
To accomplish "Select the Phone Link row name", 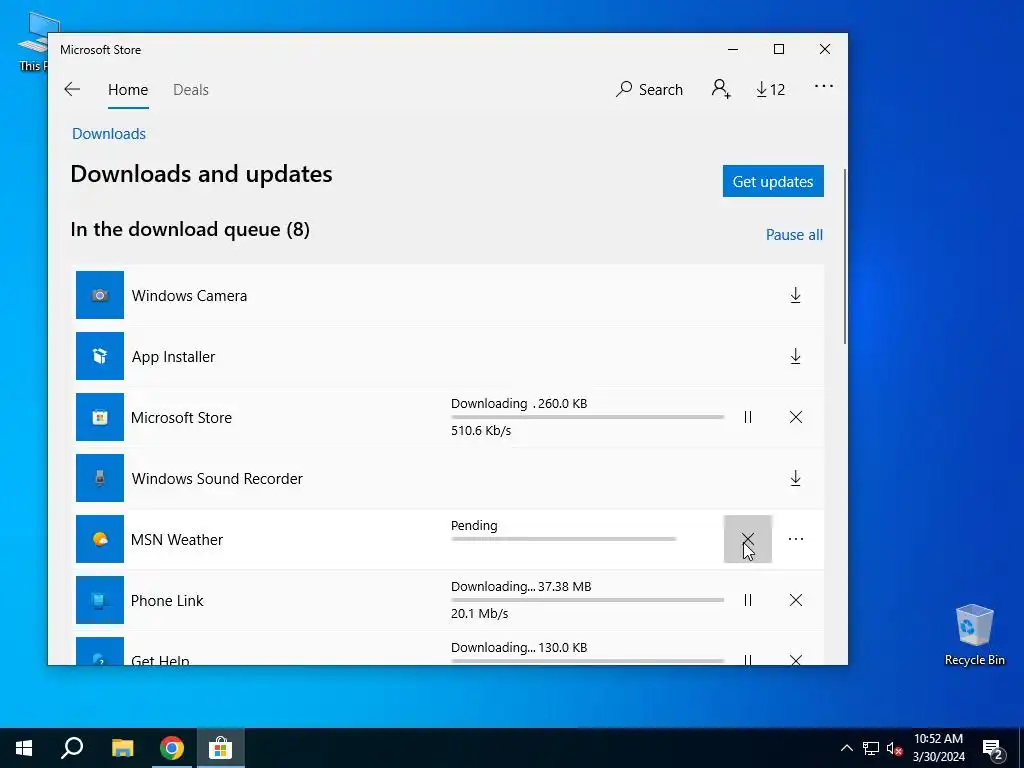I will (167, 601).
